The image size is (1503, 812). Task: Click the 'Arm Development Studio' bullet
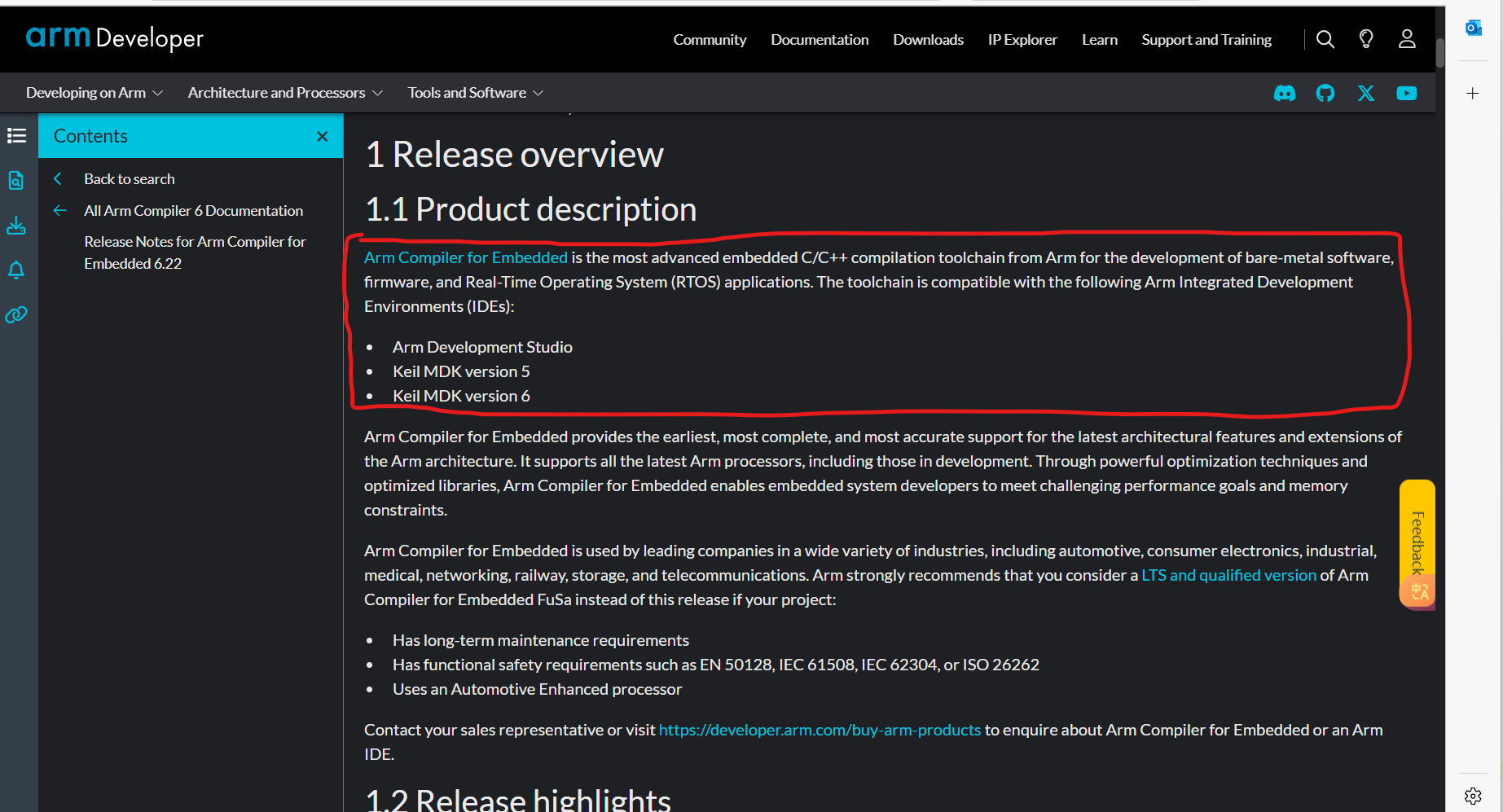tap(482, 347)
